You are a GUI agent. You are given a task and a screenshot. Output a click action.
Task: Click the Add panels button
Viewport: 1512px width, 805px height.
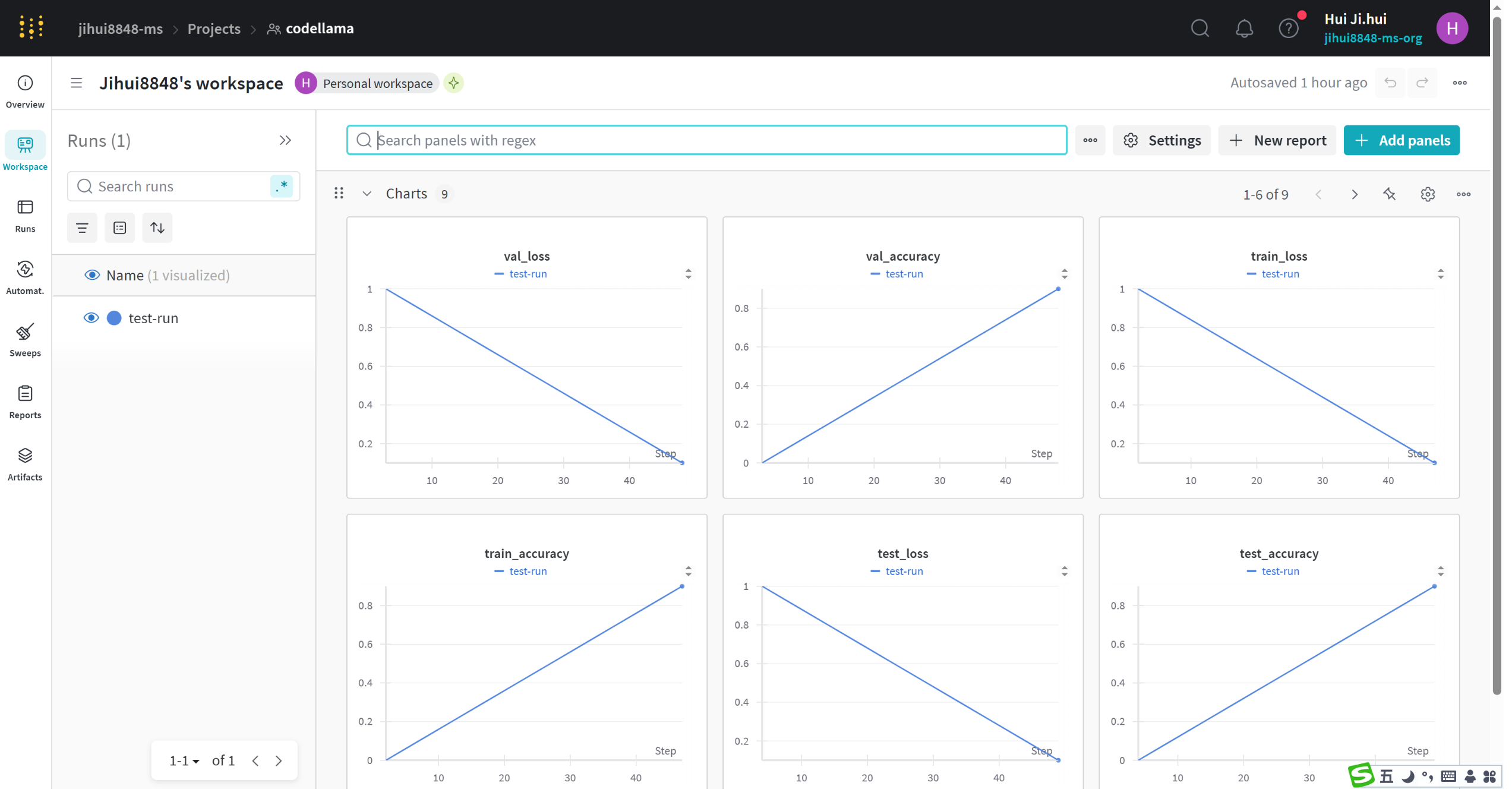click(1401, 141)
